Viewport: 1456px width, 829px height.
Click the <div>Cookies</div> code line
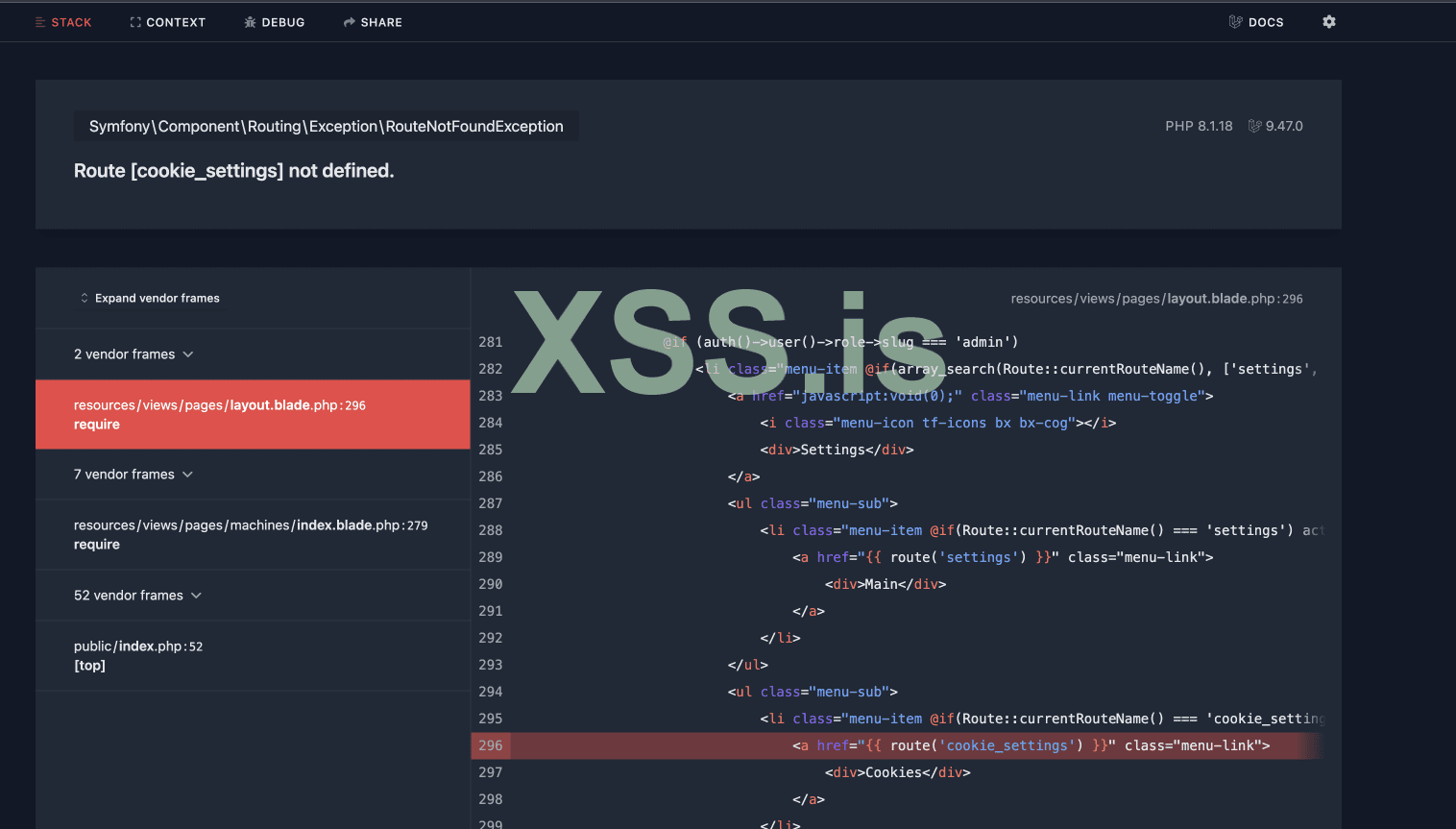[x=898, y=772]
